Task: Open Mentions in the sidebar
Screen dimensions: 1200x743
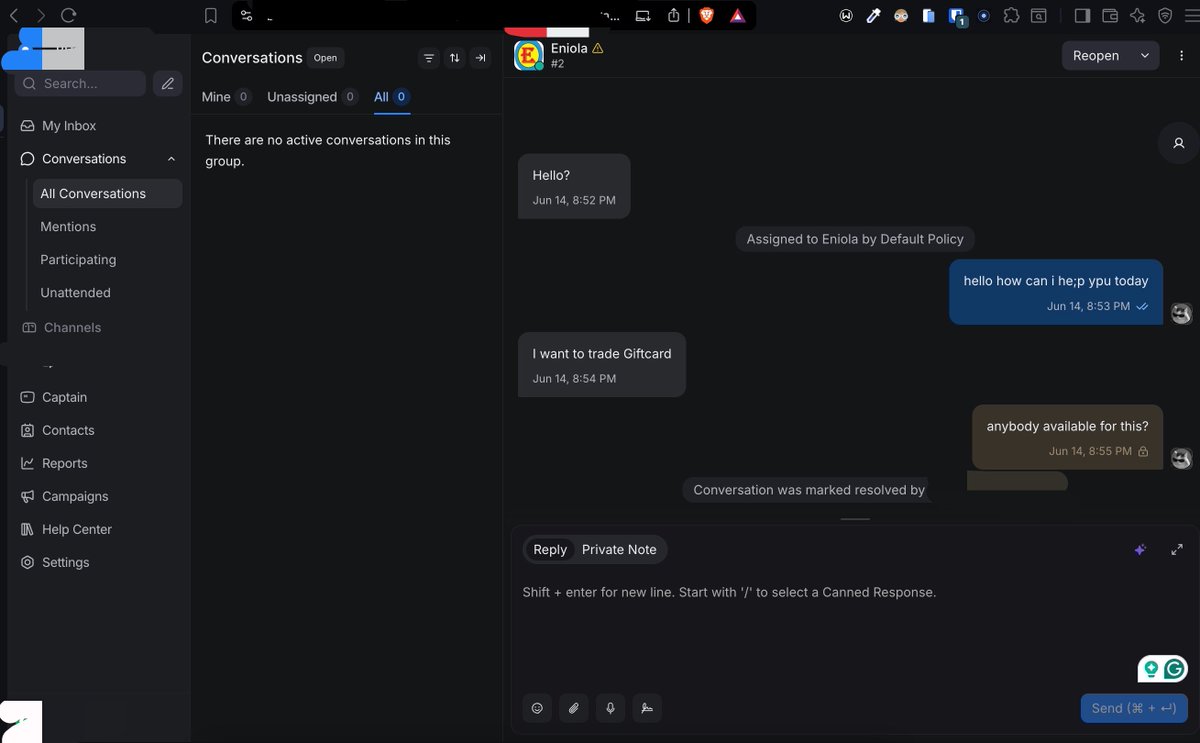Action: (68, 227)
